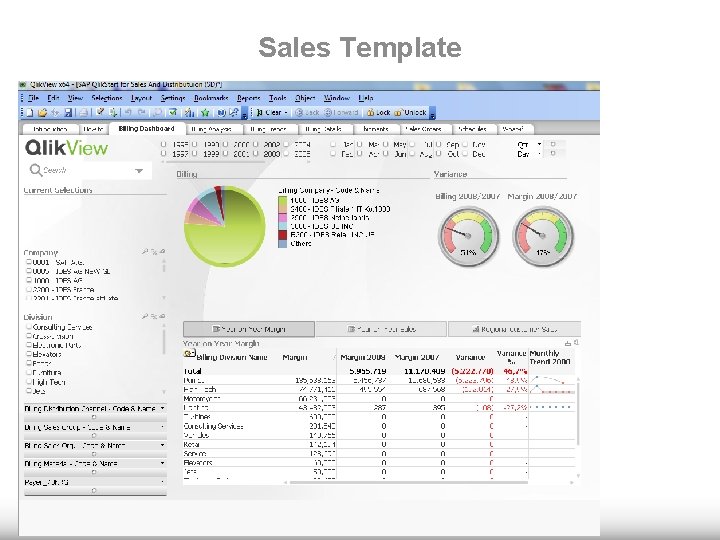Click the Undo arrow toolbar icon
Viewport: 720px width, 540px height.
pyautogui.click(x=128, y=112)
